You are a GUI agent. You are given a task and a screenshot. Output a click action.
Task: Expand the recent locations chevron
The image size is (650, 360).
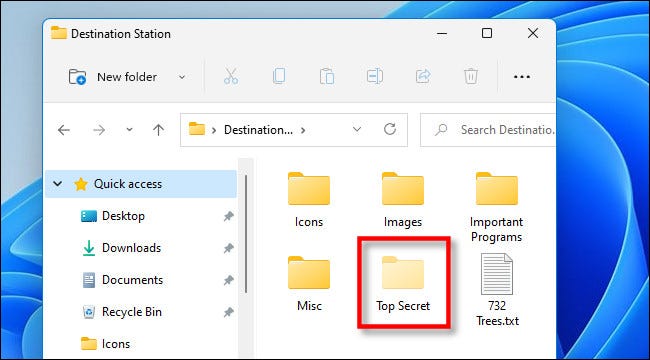129,130
